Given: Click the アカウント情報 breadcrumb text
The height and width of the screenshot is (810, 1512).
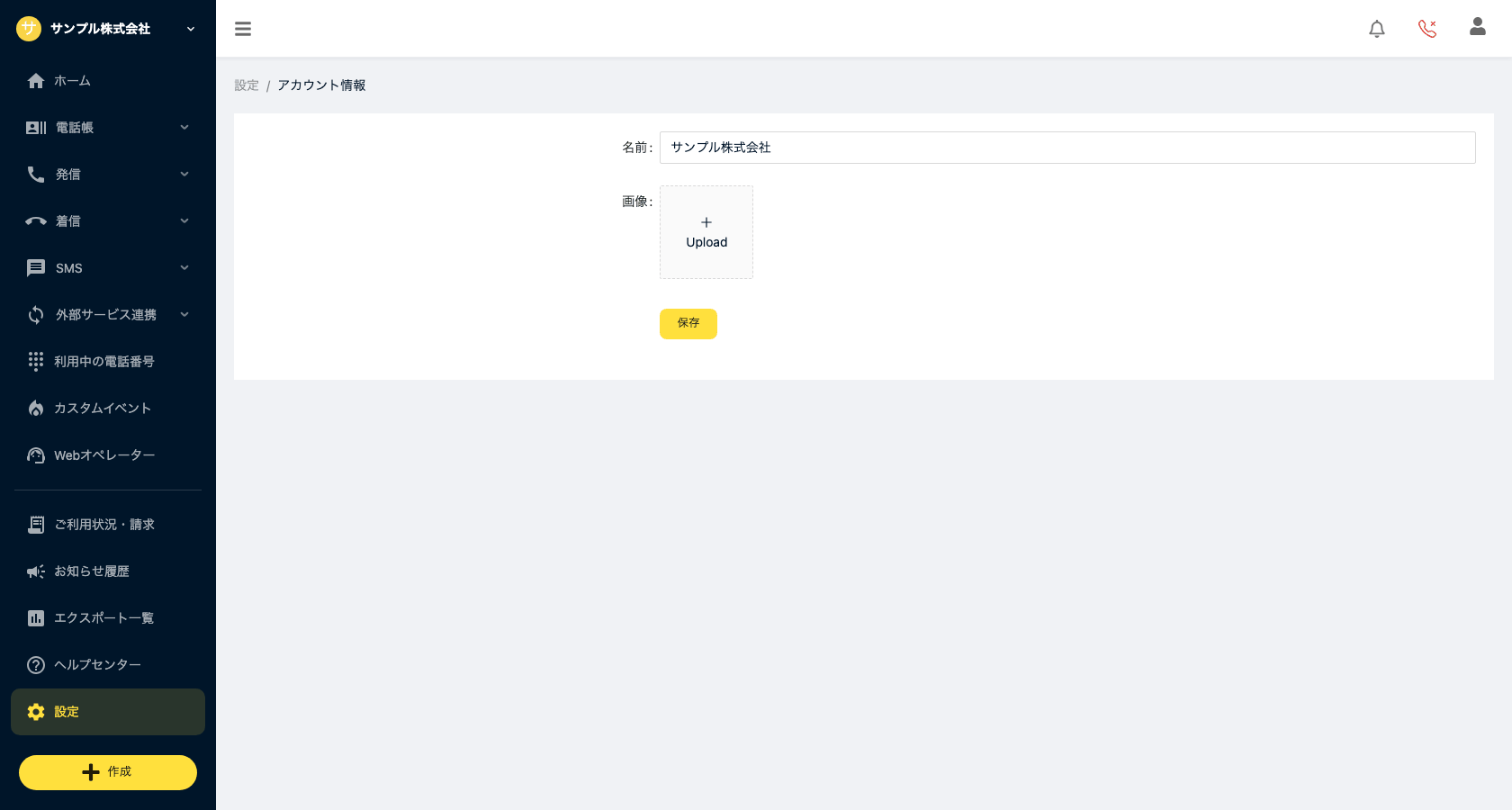Looking at the screenshot, I should [x=321, y=85].
